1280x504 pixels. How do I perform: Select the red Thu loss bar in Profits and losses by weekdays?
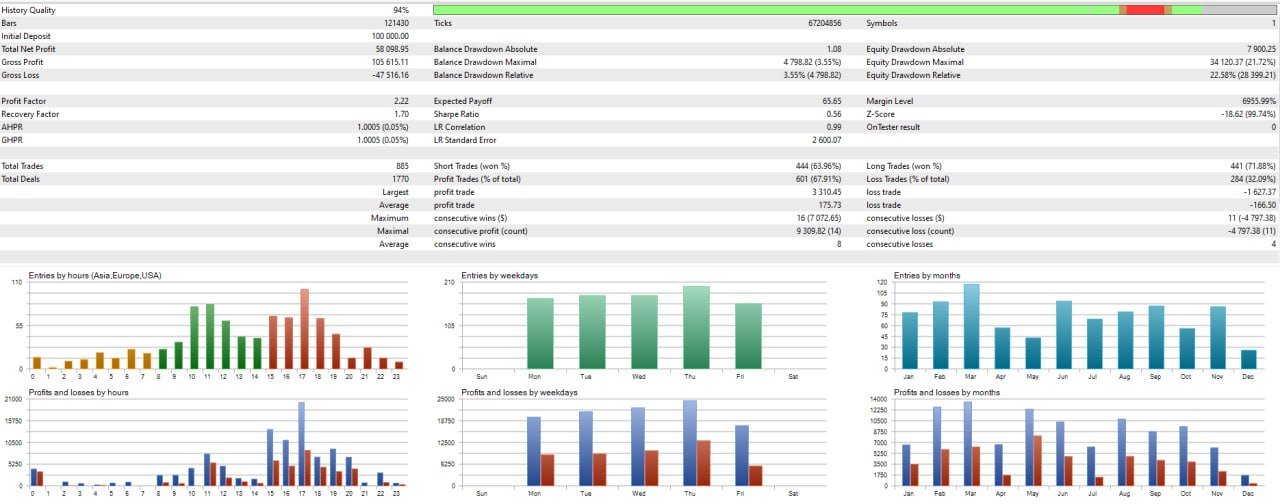pyautogui.click(x=703, y=463)
